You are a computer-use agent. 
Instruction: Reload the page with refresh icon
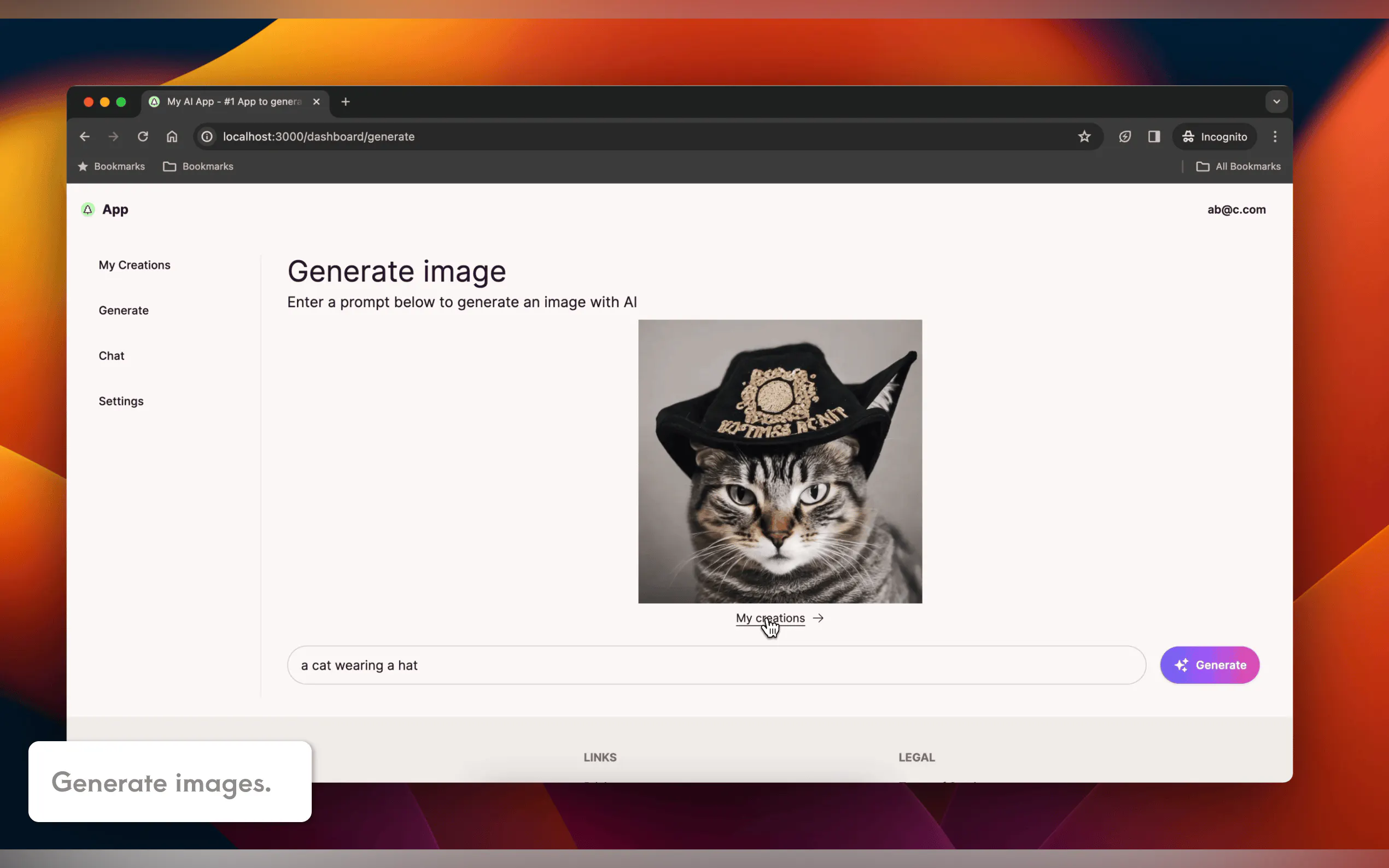click(x=143, y=137)
